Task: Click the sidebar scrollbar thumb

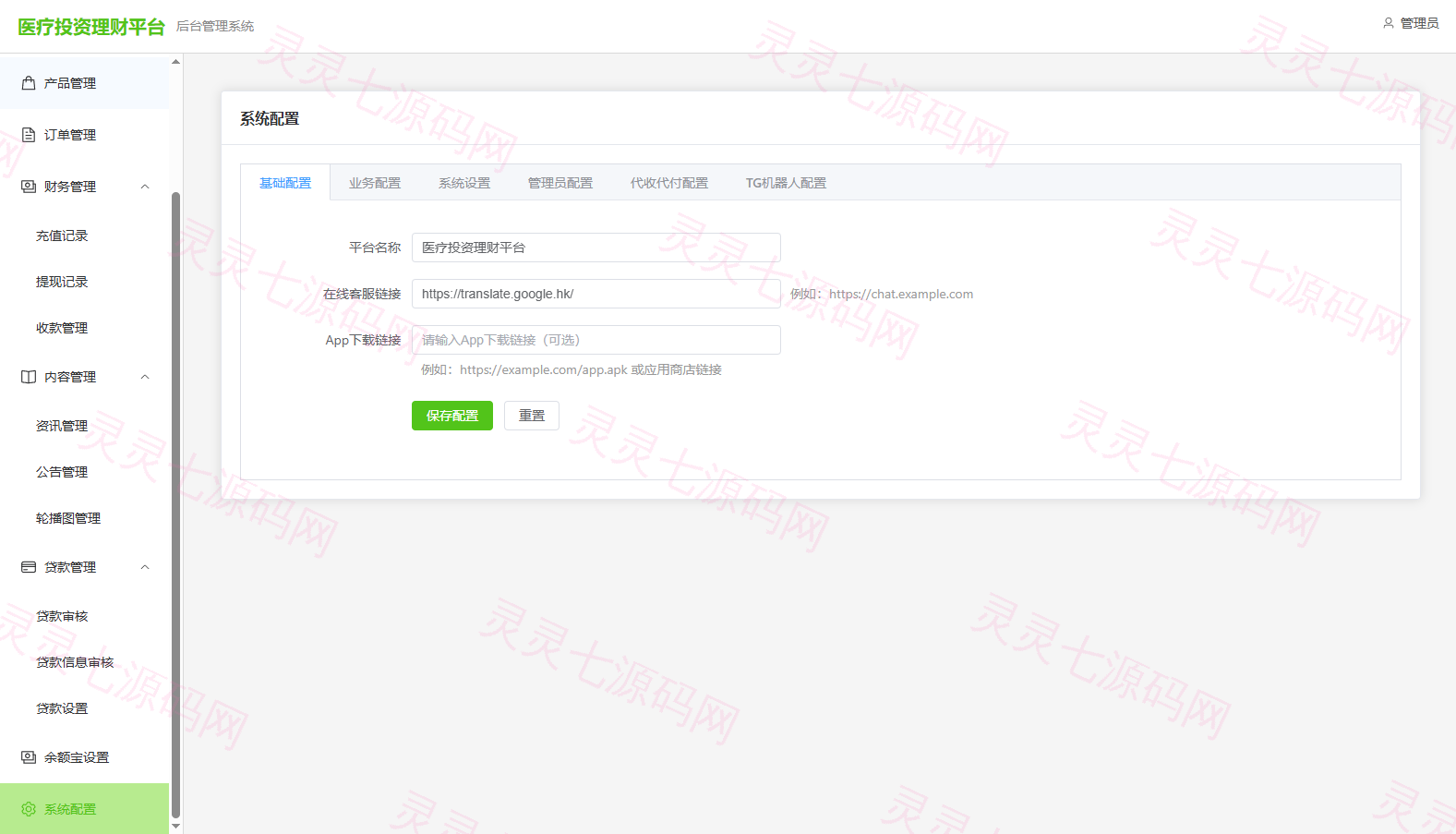Action: [x=175, y=506]
